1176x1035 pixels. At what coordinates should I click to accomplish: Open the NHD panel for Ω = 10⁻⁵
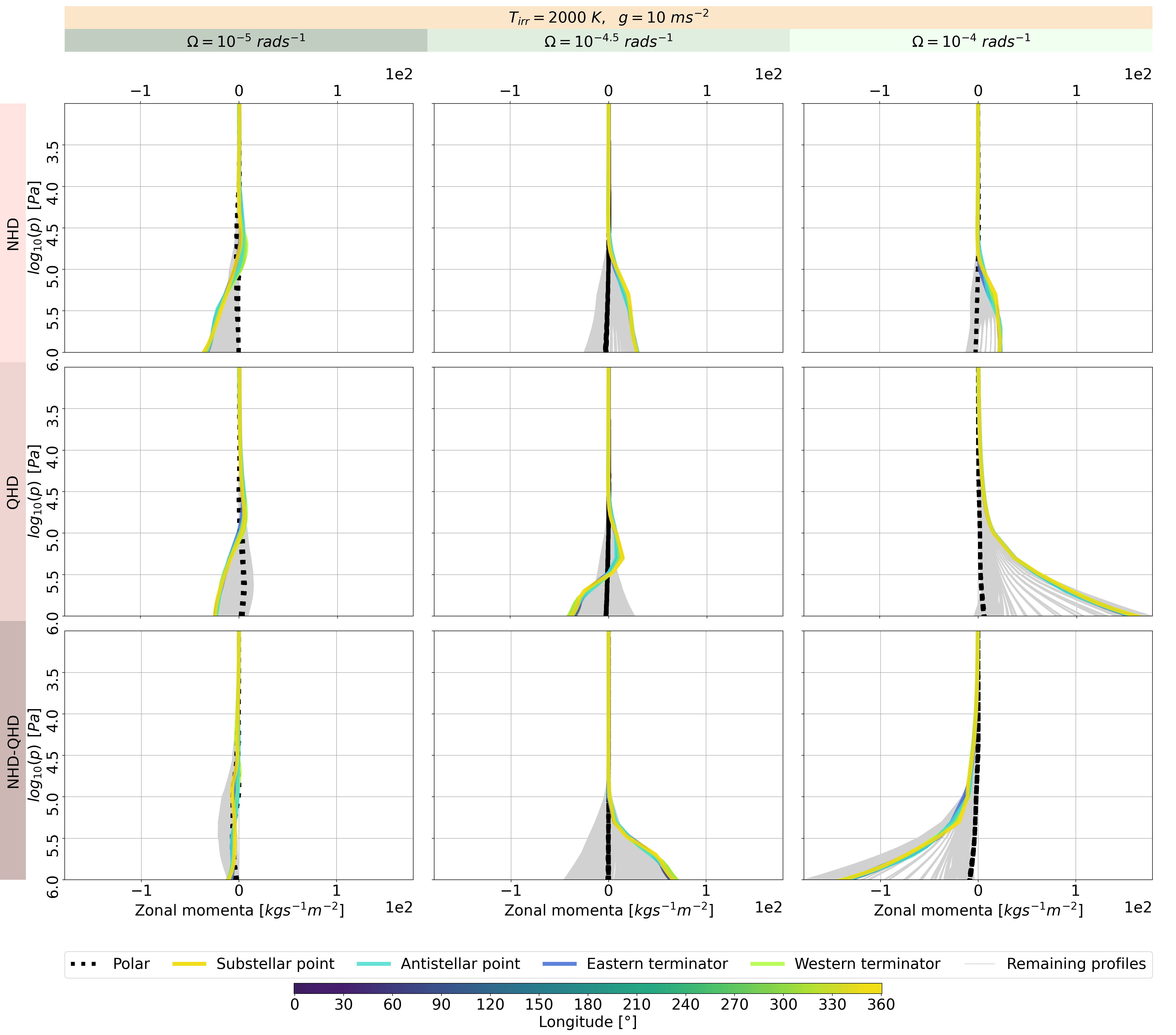pyautogui.click(x=239, y=228)
